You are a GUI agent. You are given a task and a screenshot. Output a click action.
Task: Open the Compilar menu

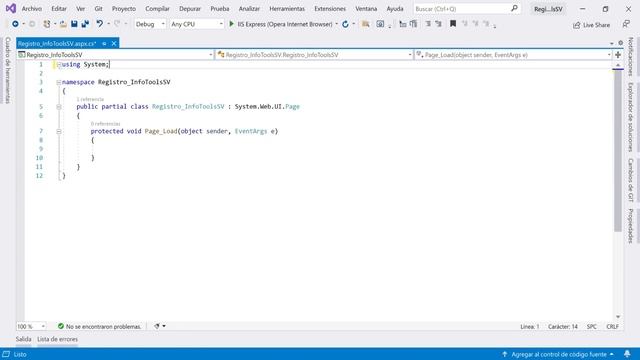[157, 9]
